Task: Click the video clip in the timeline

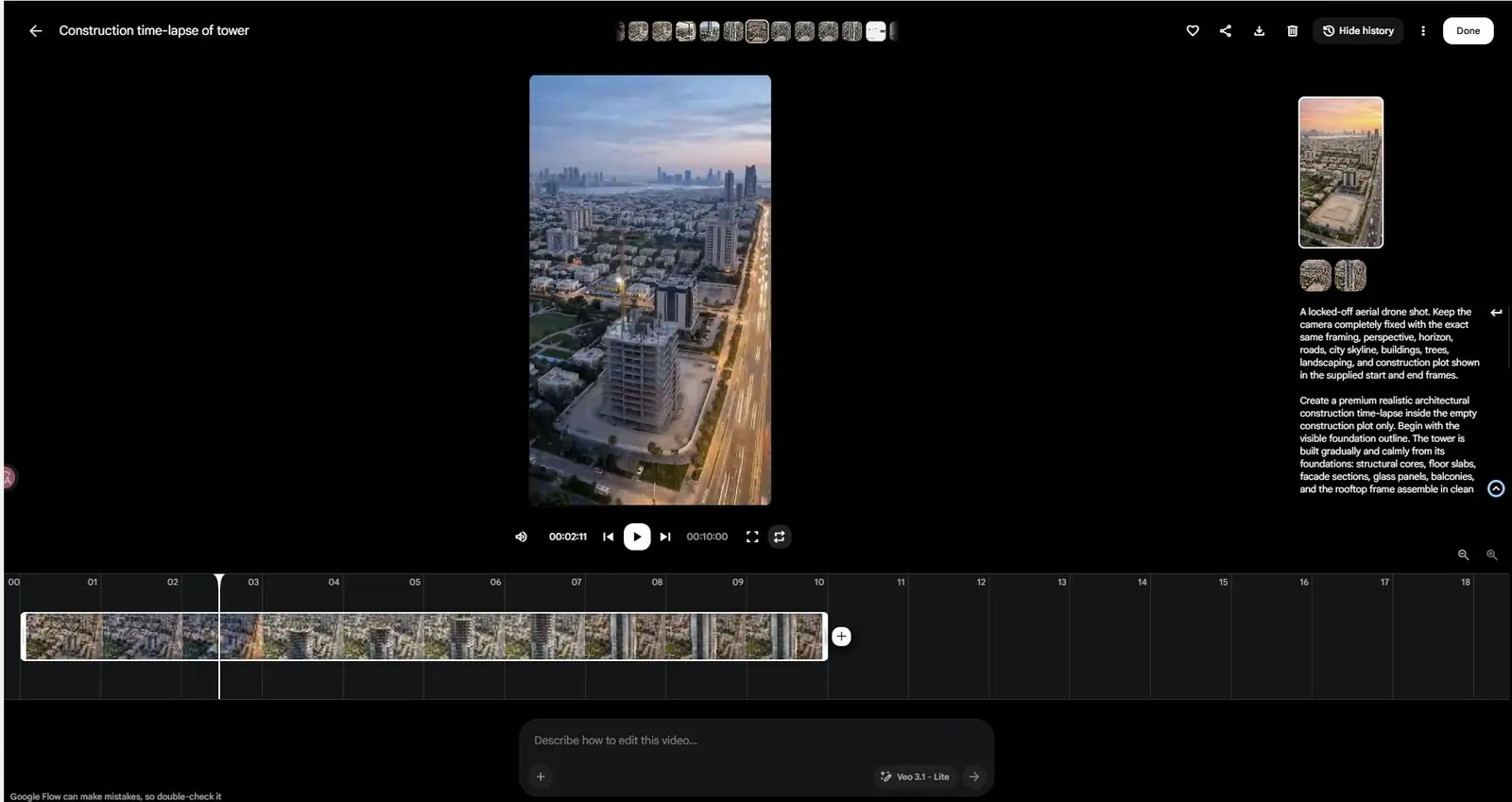Action: [424, 637]
